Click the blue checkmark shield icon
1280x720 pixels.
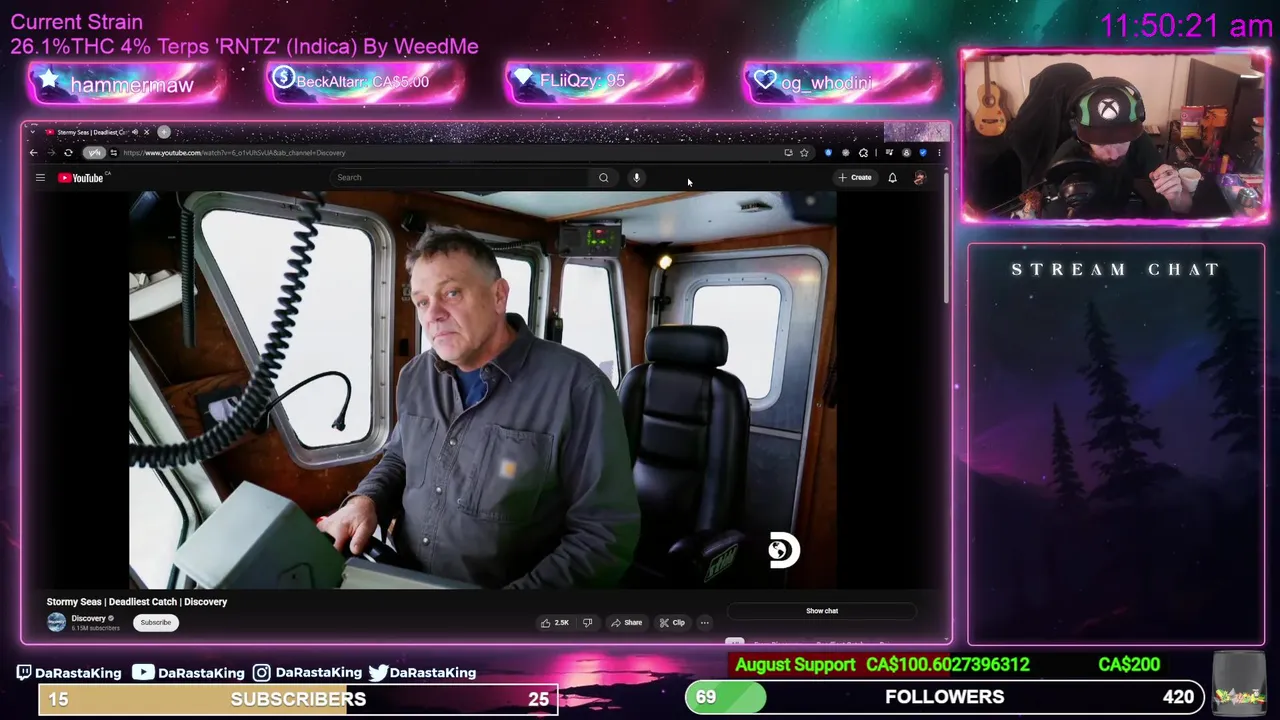pos(923,153)
